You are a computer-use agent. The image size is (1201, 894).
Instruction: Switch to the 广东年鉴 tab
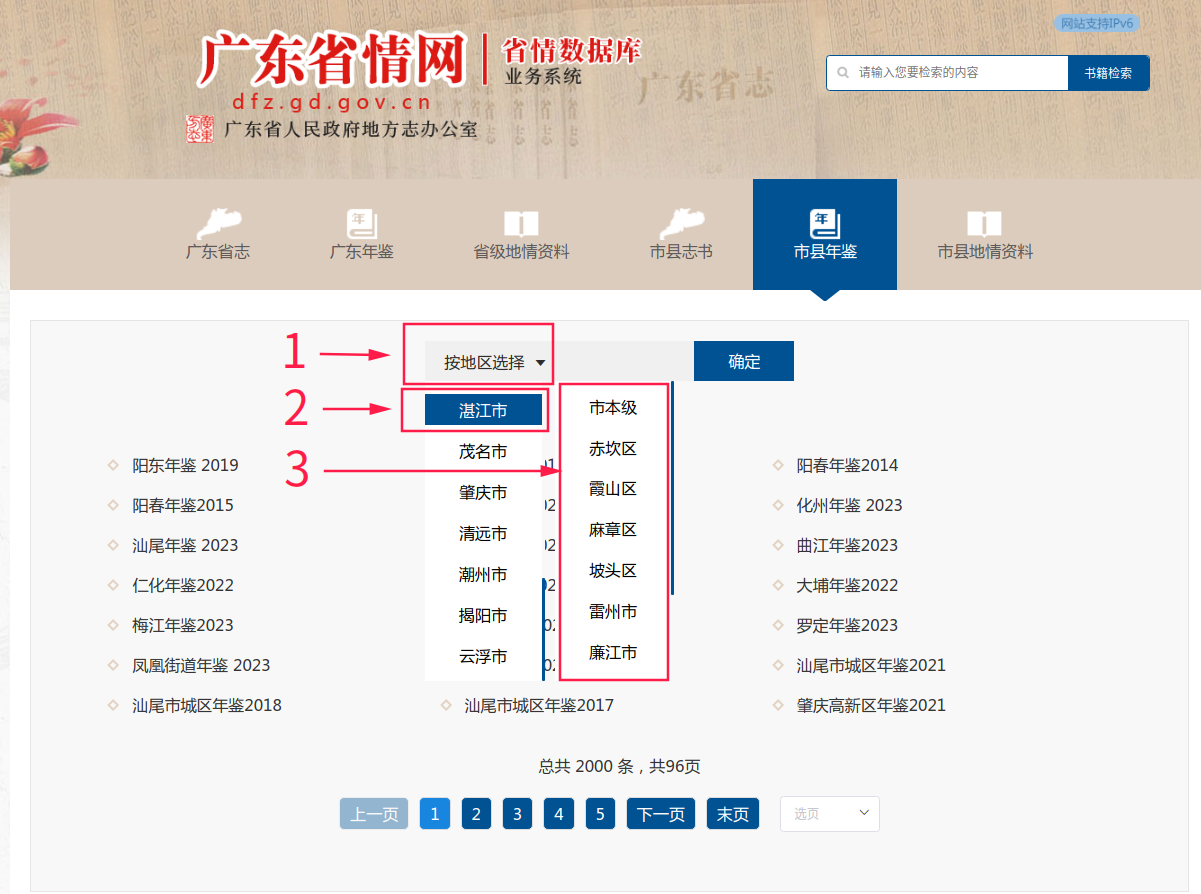[361, 235]
